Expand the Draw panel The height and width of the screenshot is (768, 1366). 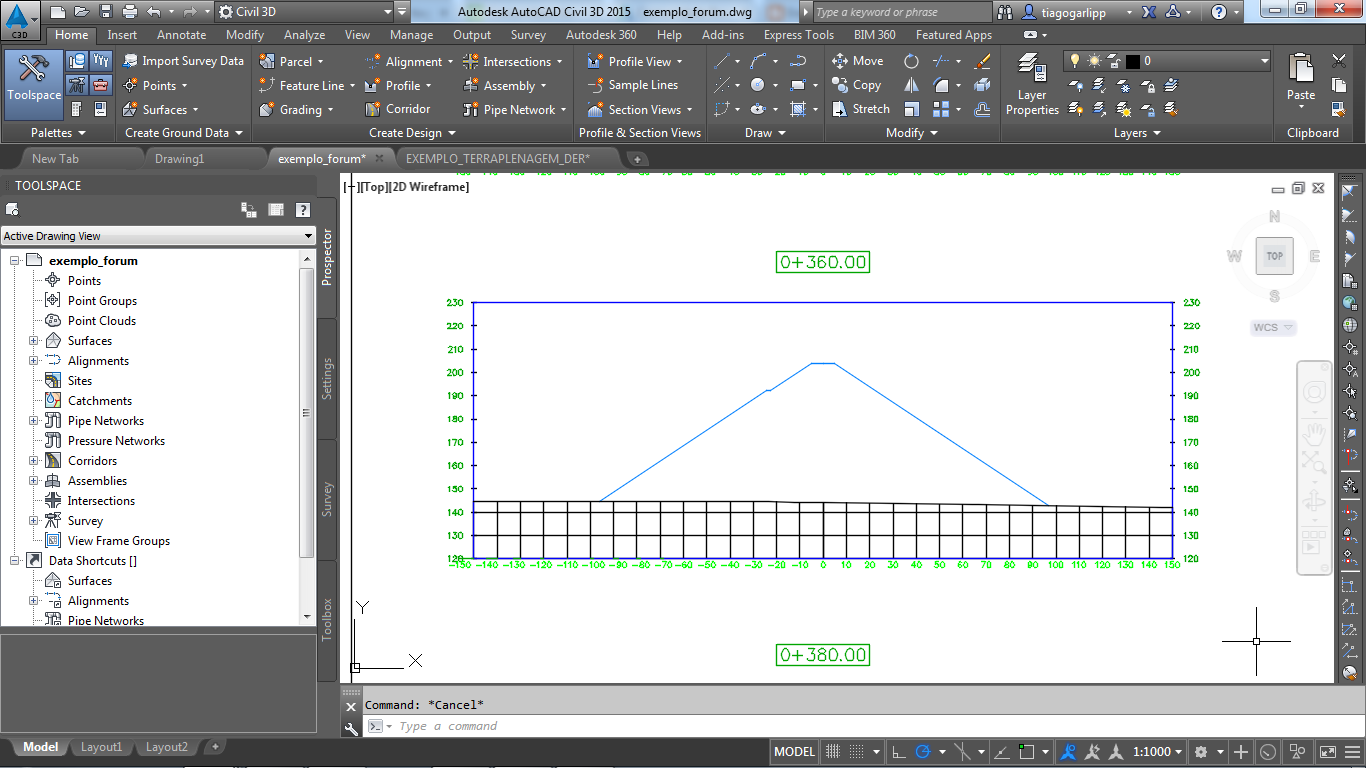point(764,133)
